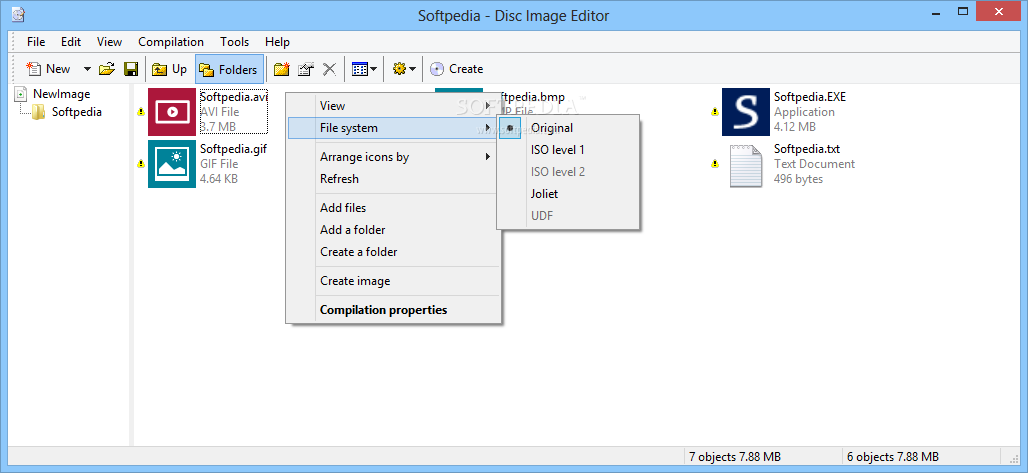Choose Create a folder from context menu

[393, 252]
